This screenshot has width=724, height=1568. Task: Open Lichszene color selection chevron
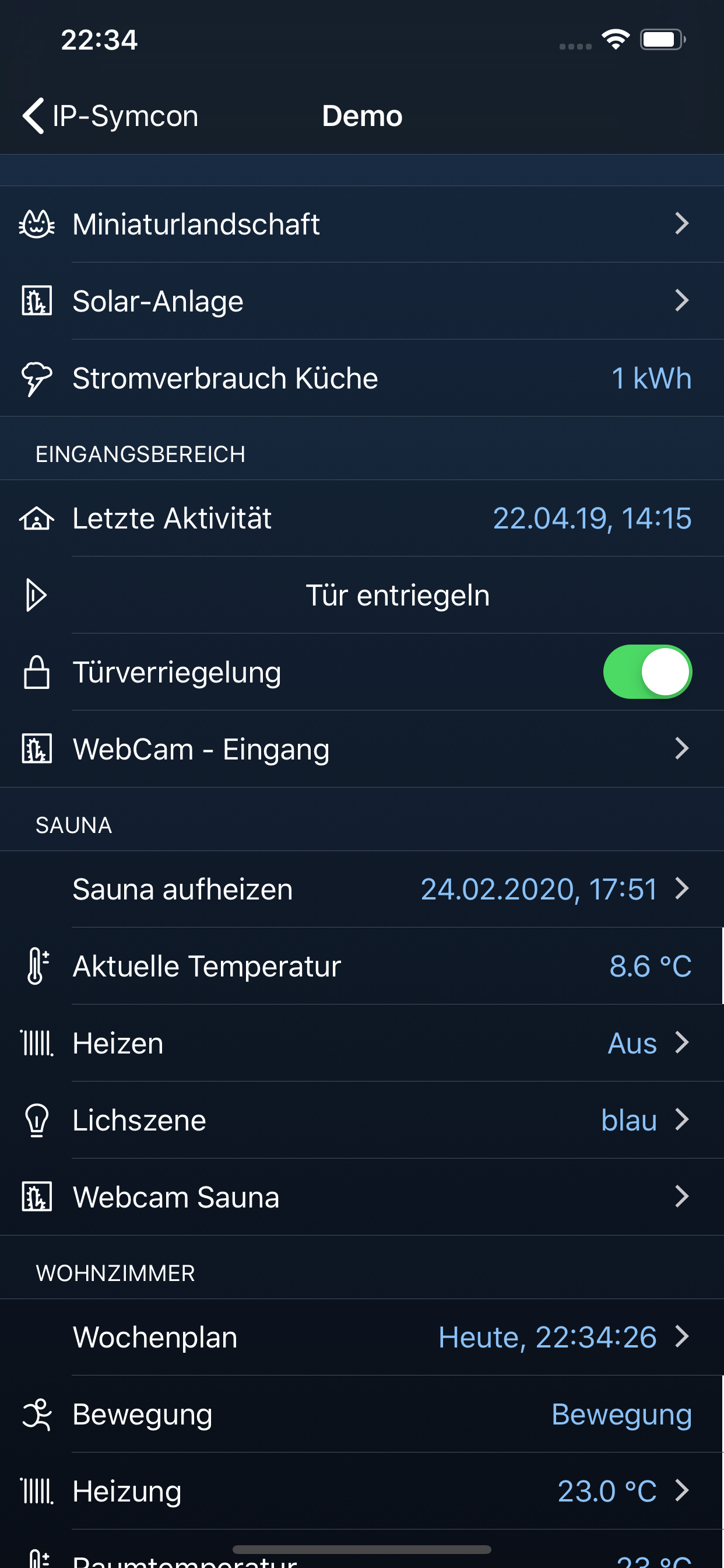click(681, 1120)
